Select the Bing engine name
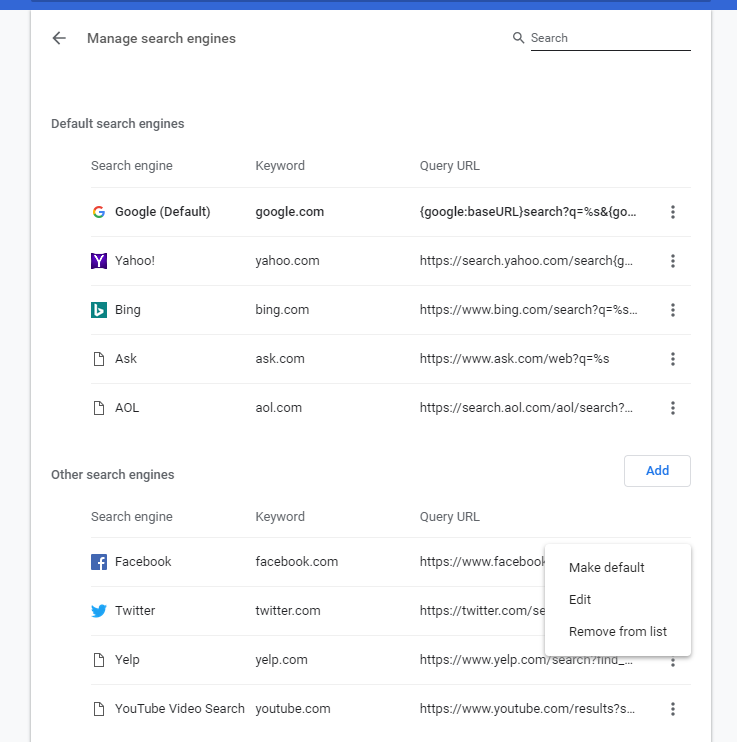Screen dimensions: 737x742 (128, 310)
